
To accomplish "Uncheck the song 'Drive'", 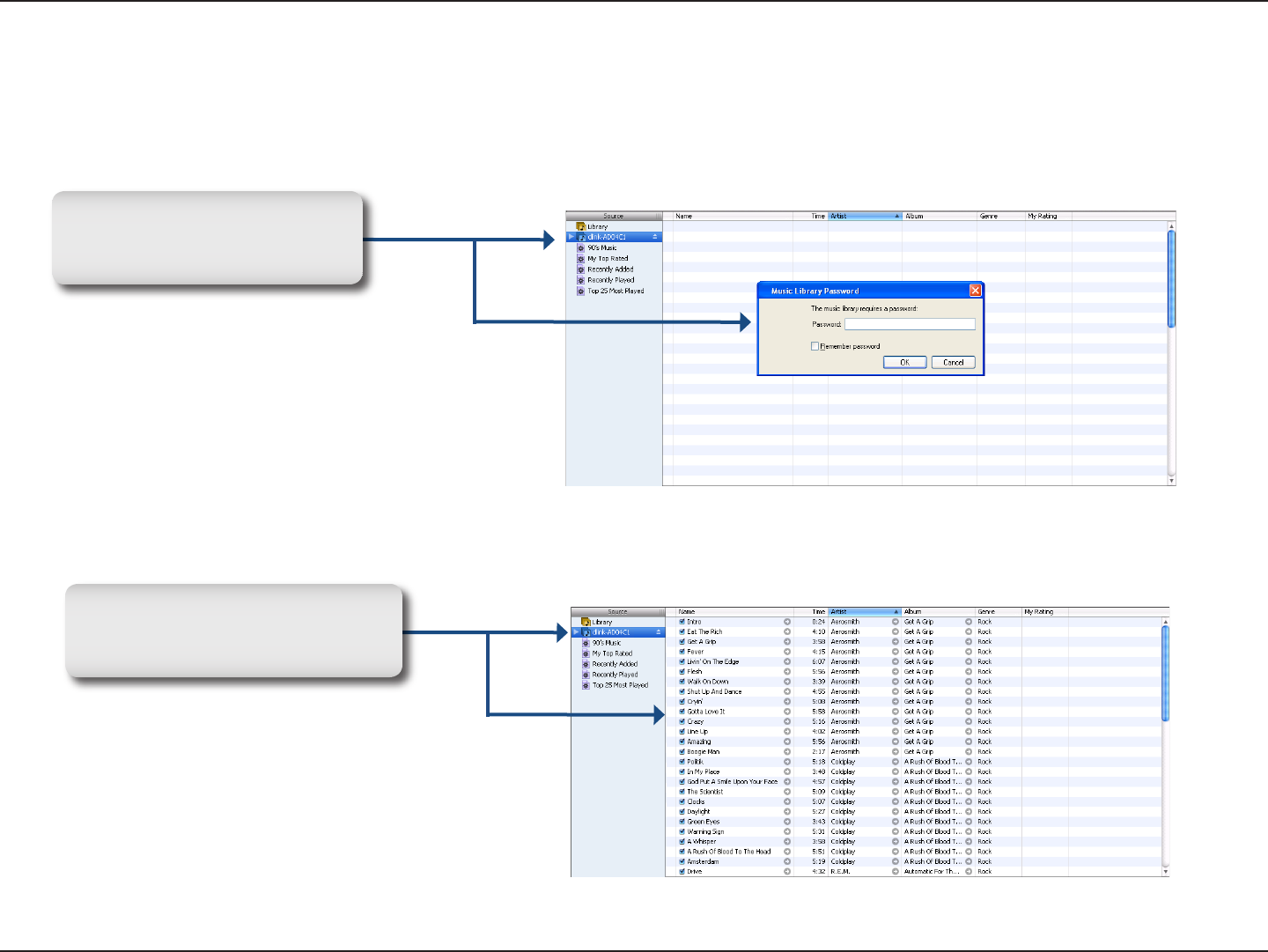I will [682, 872].
